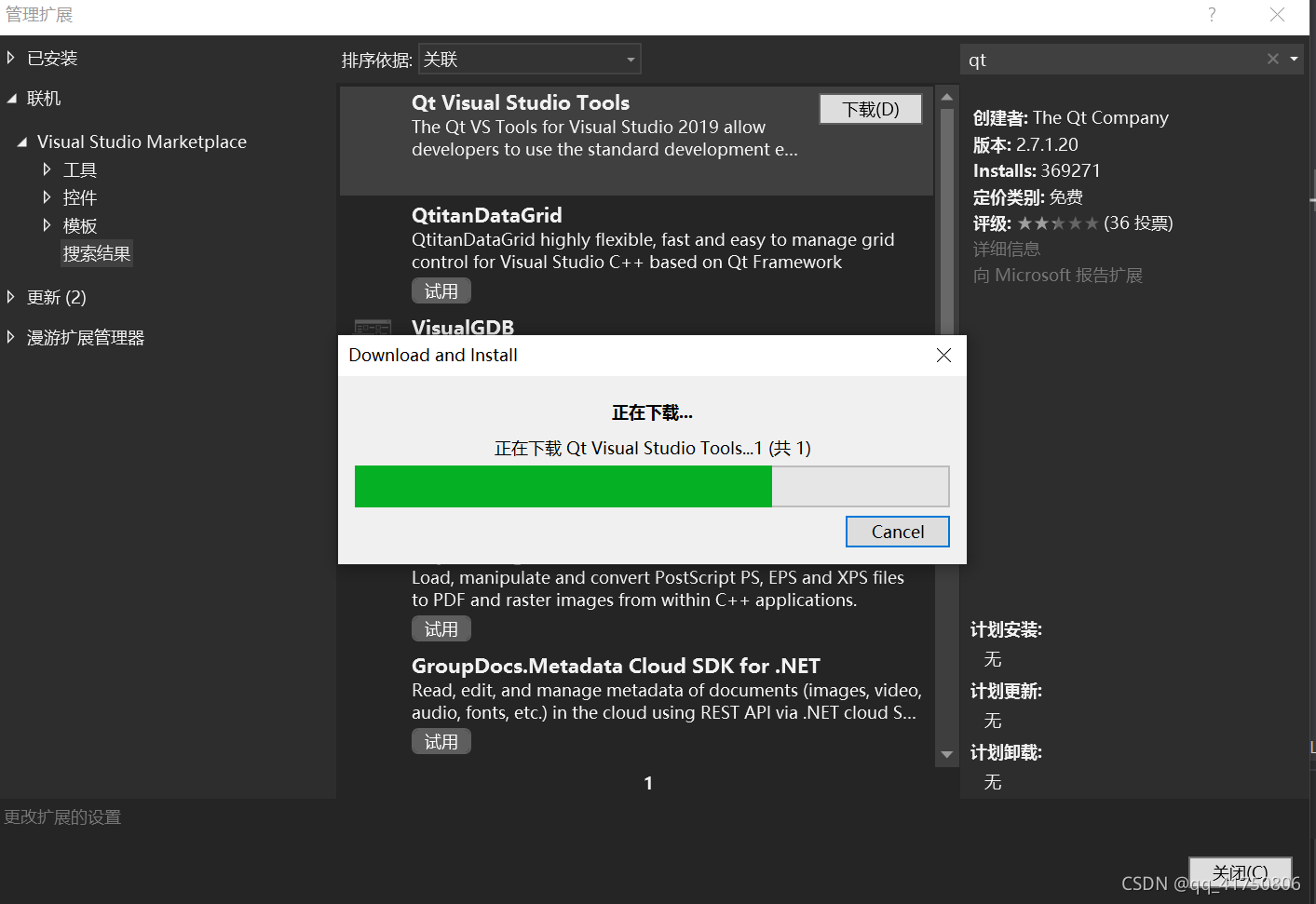Go to results page 1
The height and width of the screenshot is (904, 1316).
tap(648, 783)
